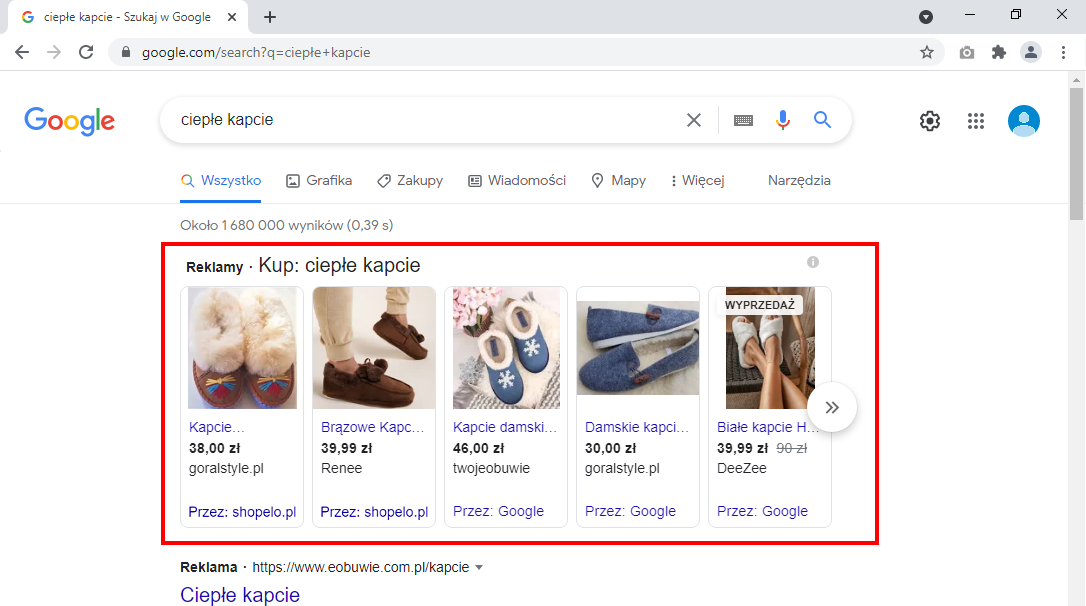The height and width of the screenshot is (606, 1086).
Task: Close the 'ciepłe kapcie' tab
Action: [x=232, y=17]
